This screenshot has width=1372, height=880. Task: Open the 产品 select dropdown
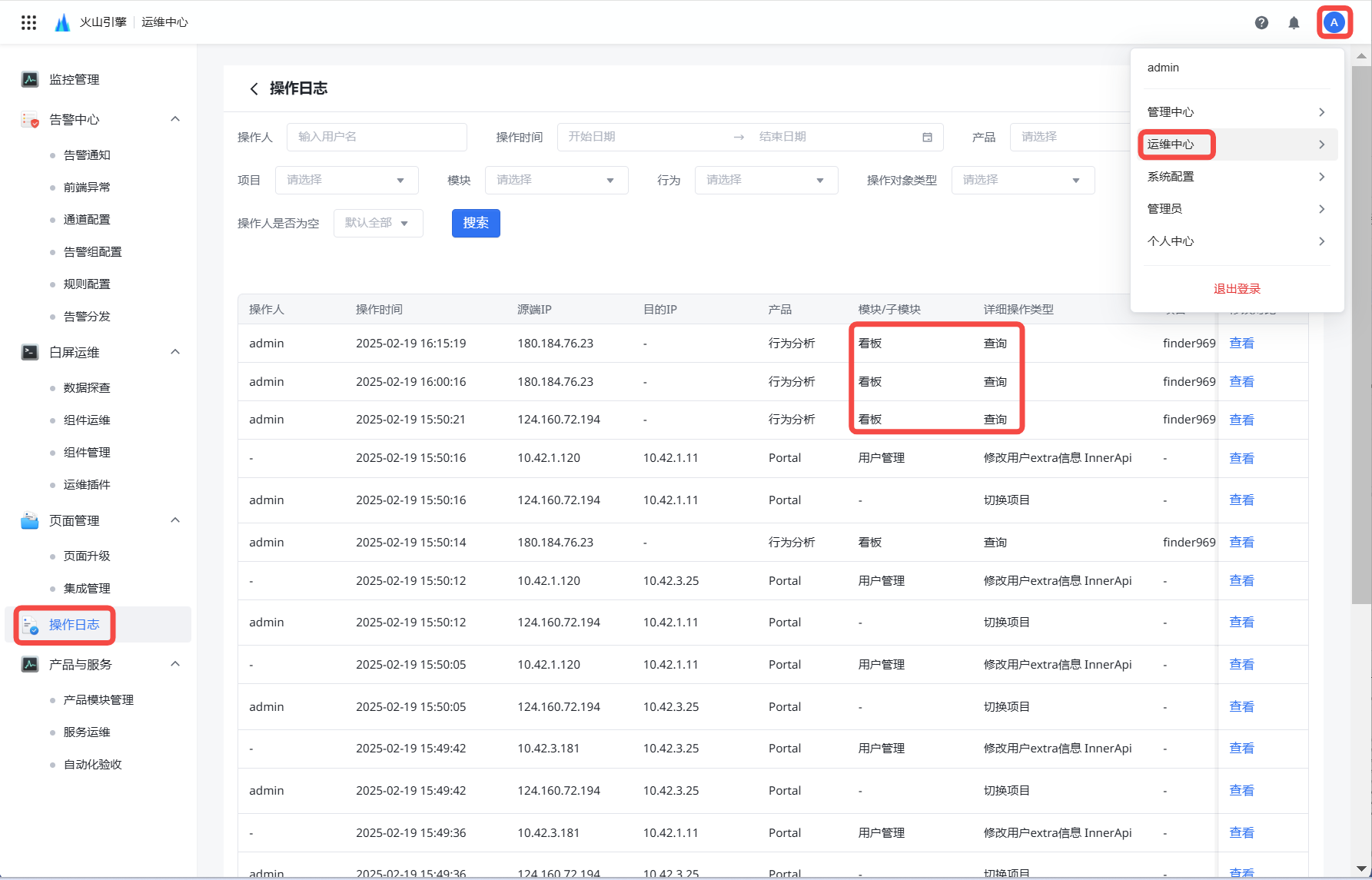(1070, 137)
